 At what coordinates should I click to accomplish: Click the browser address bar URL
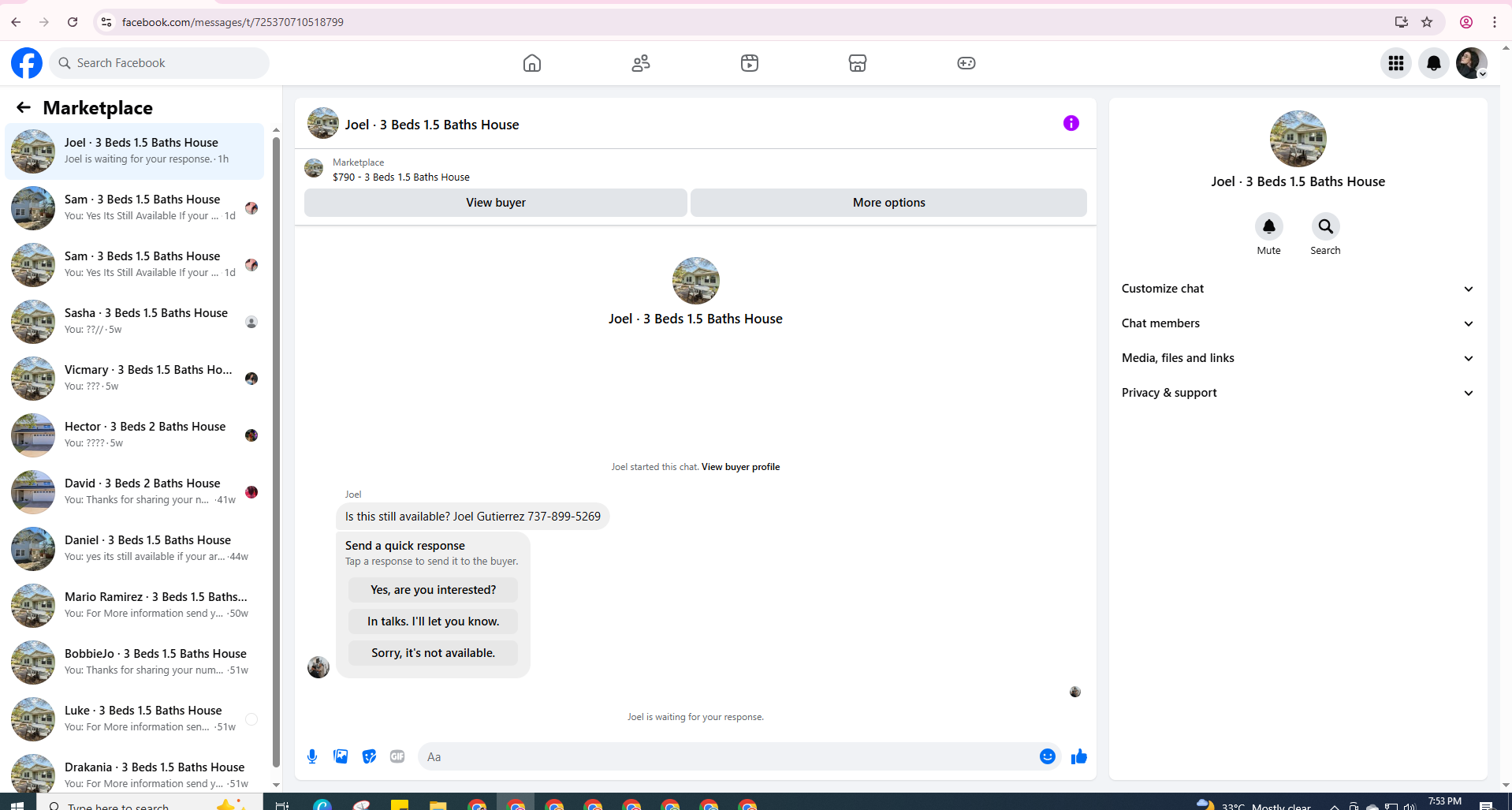(233, 22)
